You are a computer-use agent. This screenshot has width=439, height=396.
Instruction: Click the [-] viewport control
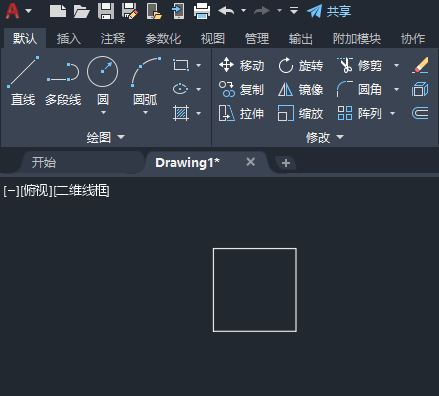(x=11, y=191)
